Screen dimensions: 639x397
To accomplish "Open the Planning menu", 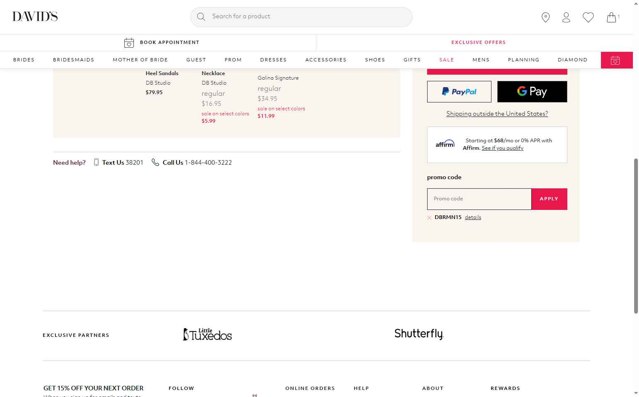I will pos(523,60).
